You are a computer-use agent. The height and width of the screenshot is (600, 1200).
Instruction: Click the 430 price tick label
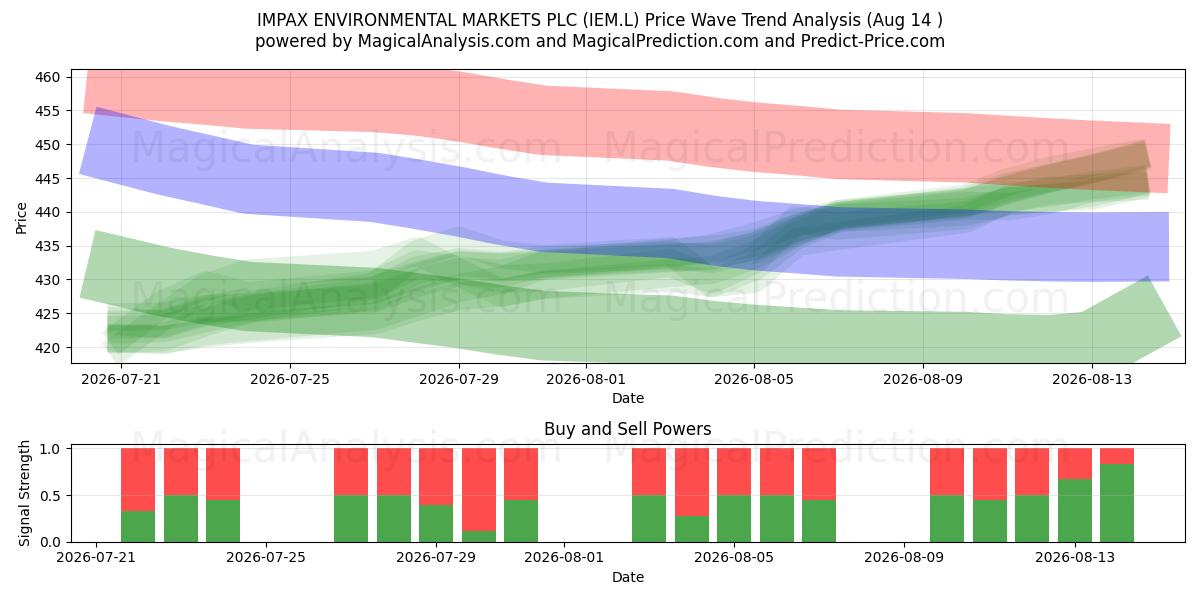pyautogui.click(x=50, y=280)
